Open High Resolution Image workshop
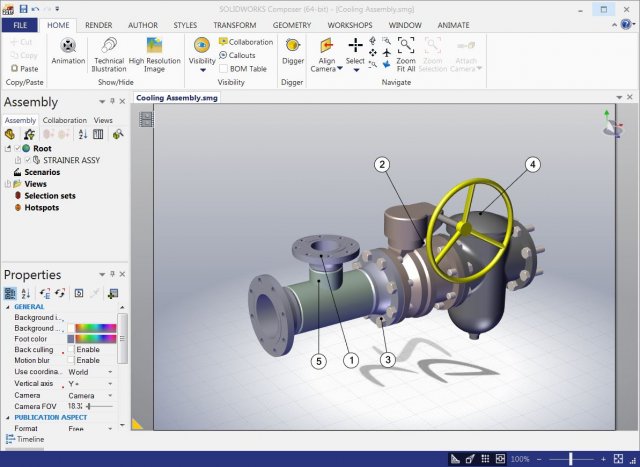640x467 pixels. coord(154,54)
